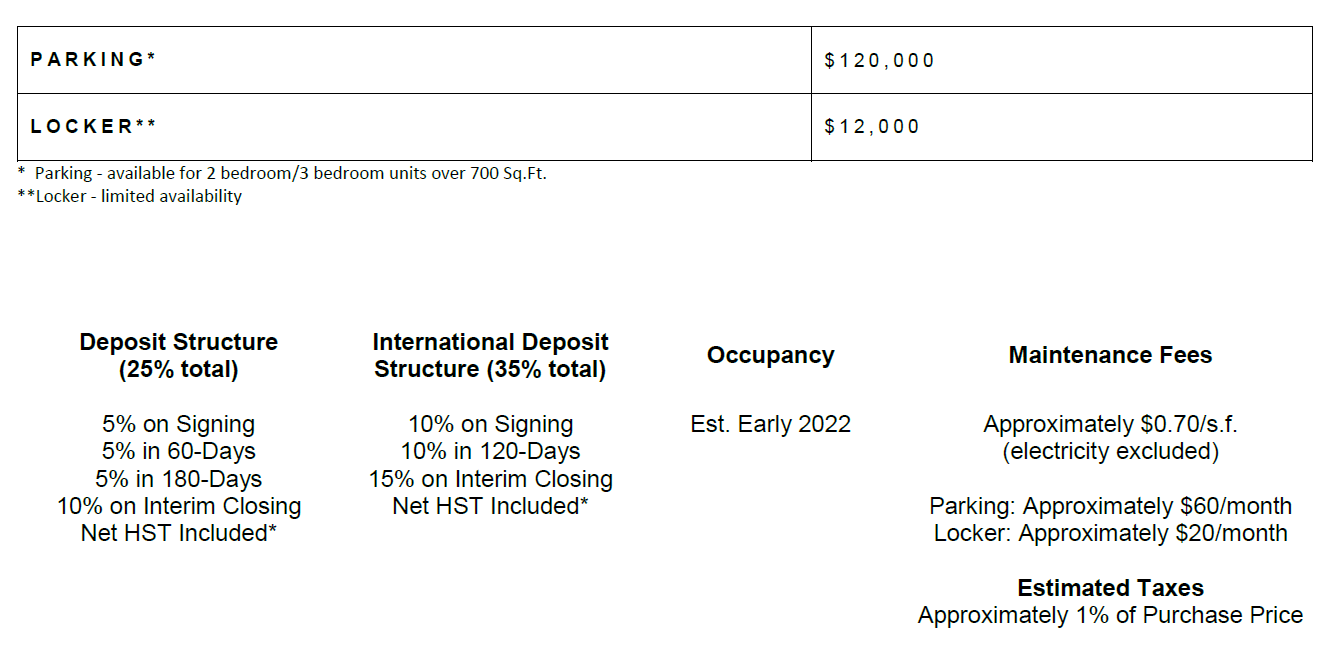This screenshot has width=1338, height=651.
Task: Click the "5% in 60-Days" line
Action: tap(179, 451)
